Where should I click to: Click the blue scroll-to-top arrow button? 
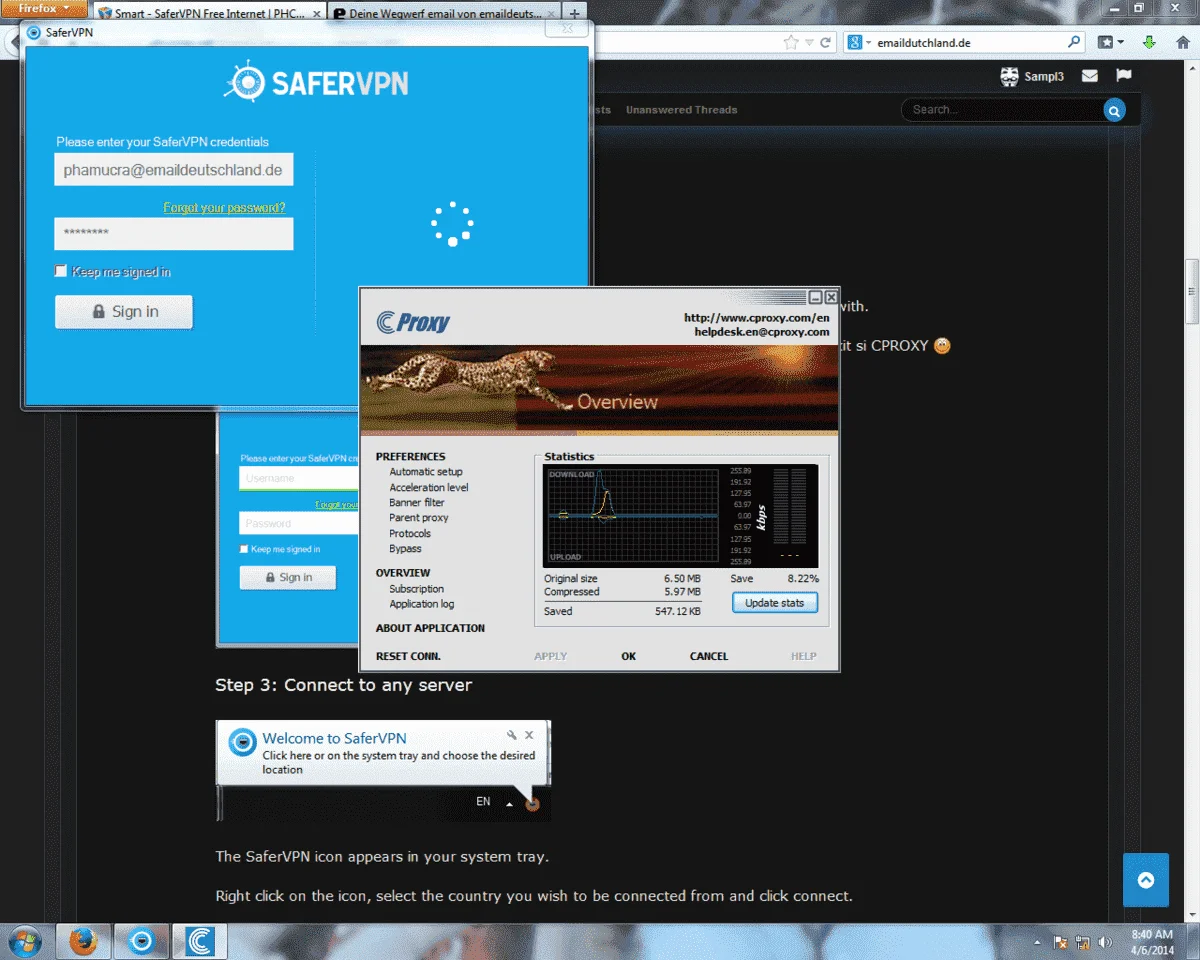click(x=1146, y=880)
